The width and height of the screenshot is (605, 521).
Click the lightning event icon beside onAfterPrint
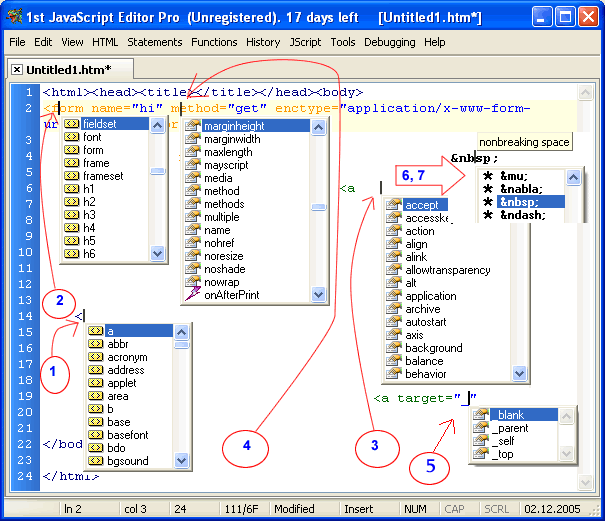[x=193, y=294]
